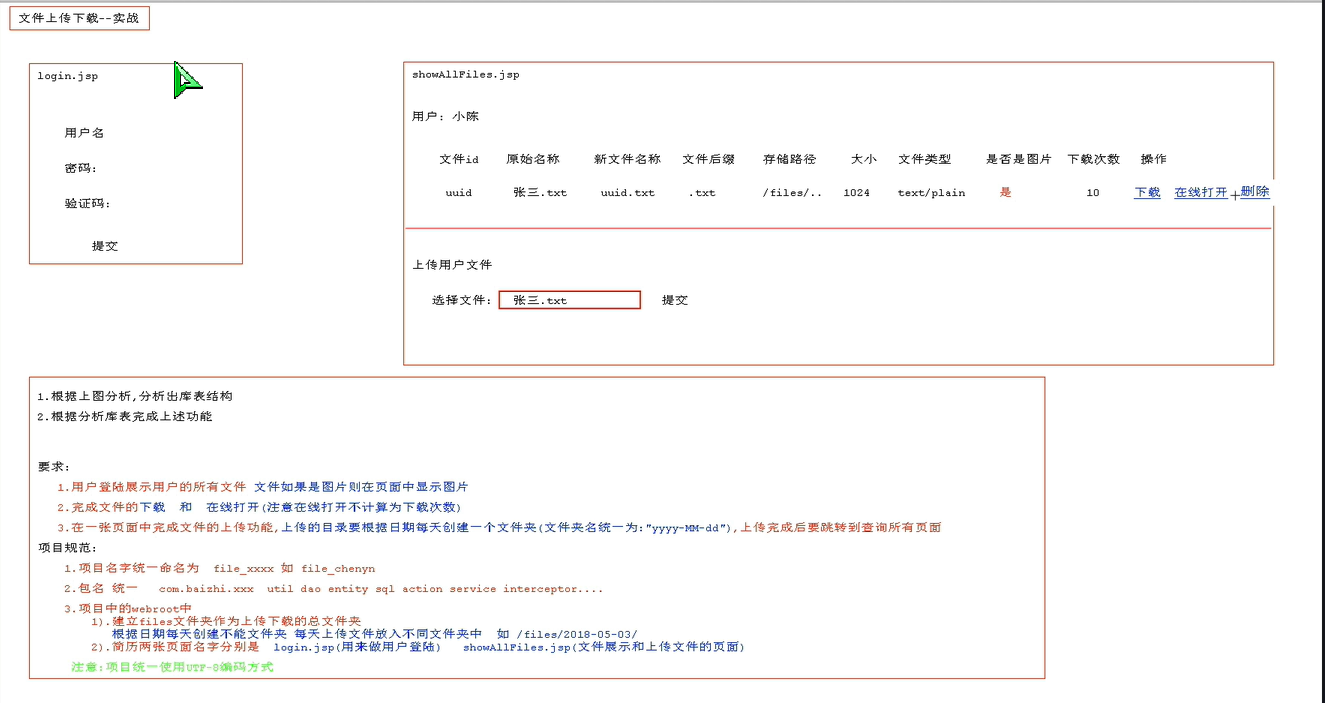The width and height of the screenshot is (1325, 703).
Task: Click the showAllFiles.jsp heading text
Action: coord(465,75)
